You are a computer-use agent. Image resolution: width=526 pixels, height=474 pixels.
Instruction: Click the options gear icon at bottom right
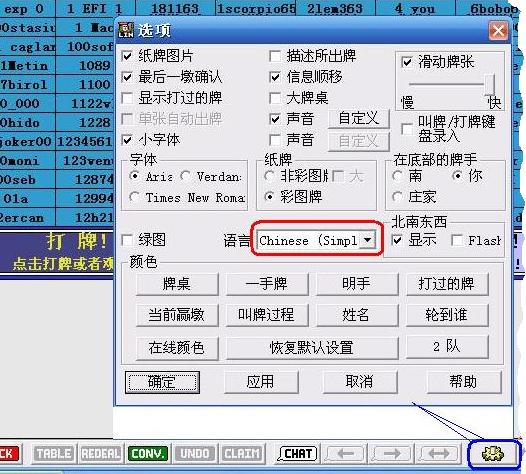(492, 454)
